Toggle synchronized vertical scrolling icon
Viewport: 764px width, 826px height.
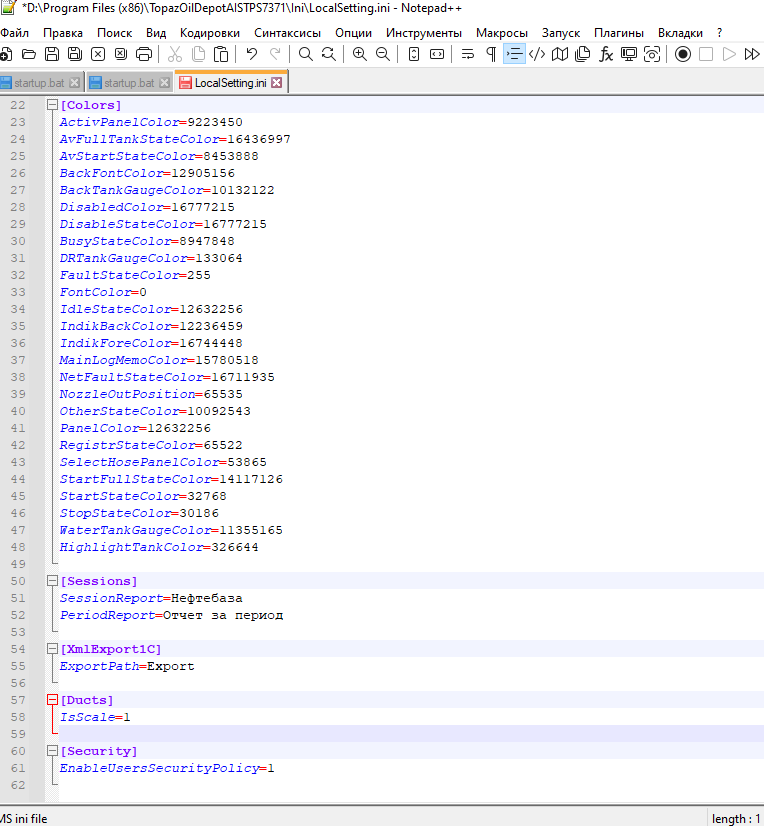pyautogui.click(x=414, y=54)
